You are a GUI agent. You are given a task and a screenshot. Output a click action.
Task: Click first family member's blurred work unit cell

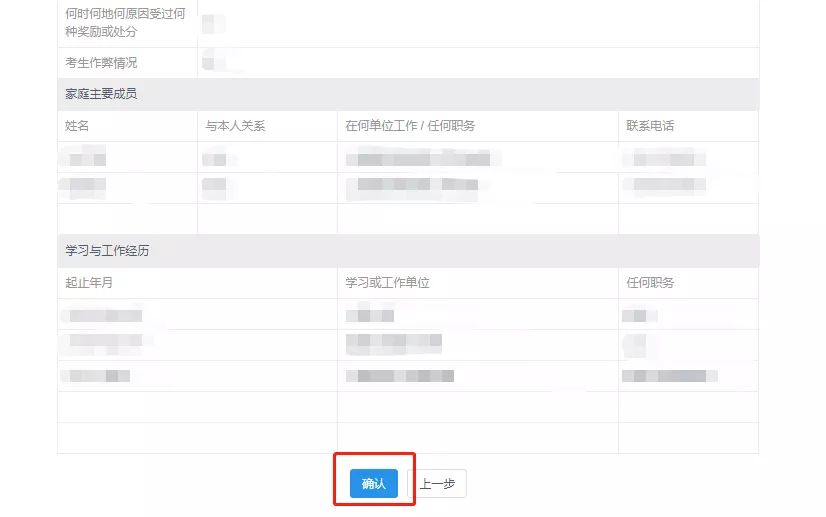(418, 158)
